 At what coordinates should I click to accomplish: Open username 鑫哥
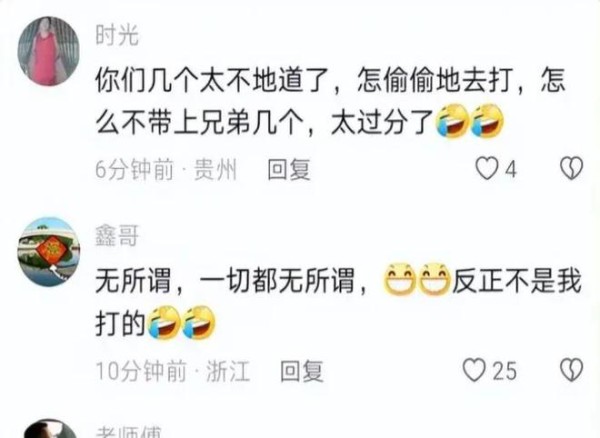coord(117,235)
